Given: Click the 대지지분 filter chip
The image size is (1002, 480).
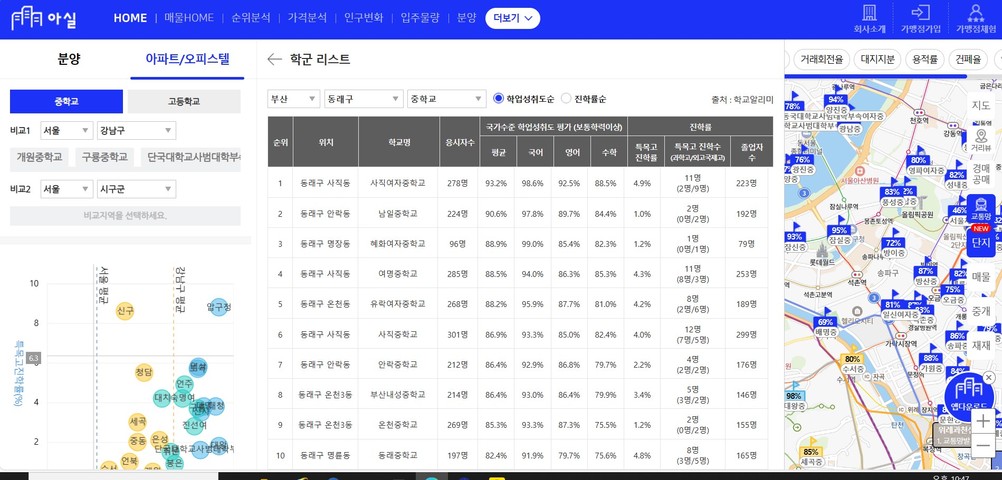Looking at the screenshot, I should [x=878, y=60].
